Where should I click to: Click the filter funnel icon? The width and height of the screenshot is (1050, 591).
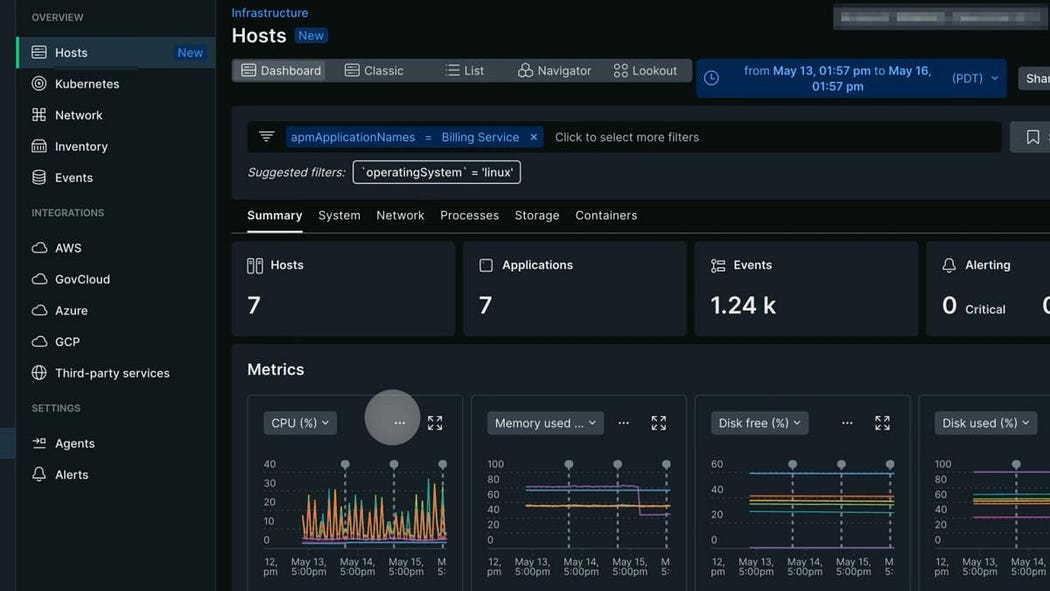click(266, 137)
